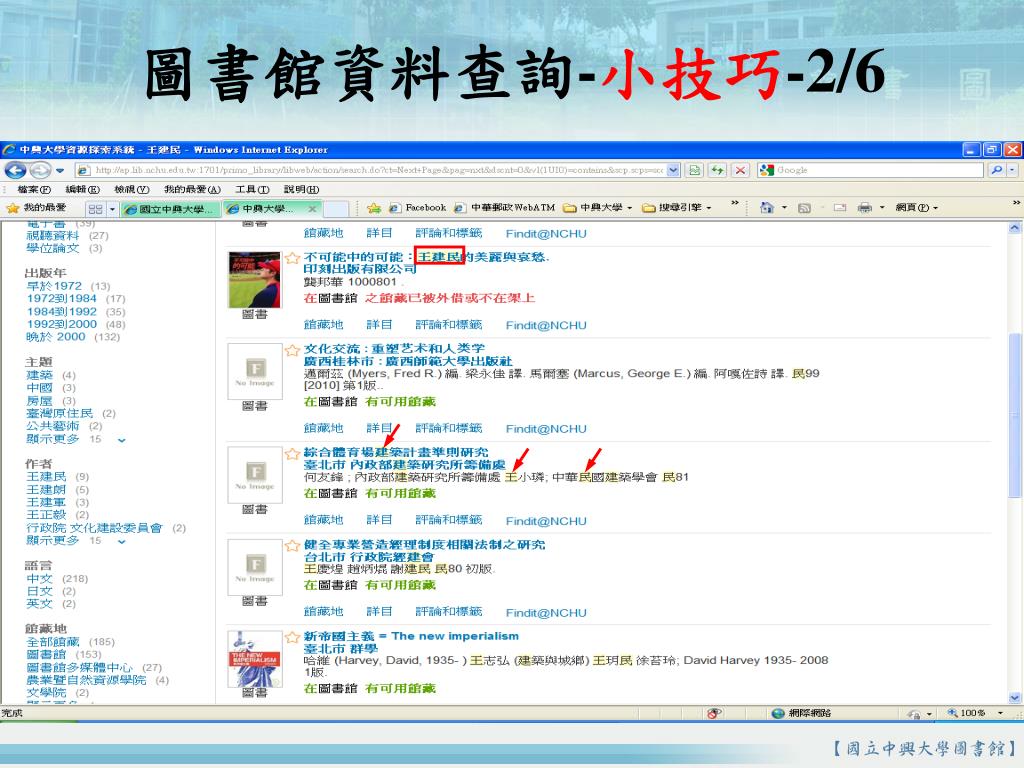Filter author by 行政院 文化建設委員會
The height and width of the screenshot is (768, 1024).
pos(94,528)
